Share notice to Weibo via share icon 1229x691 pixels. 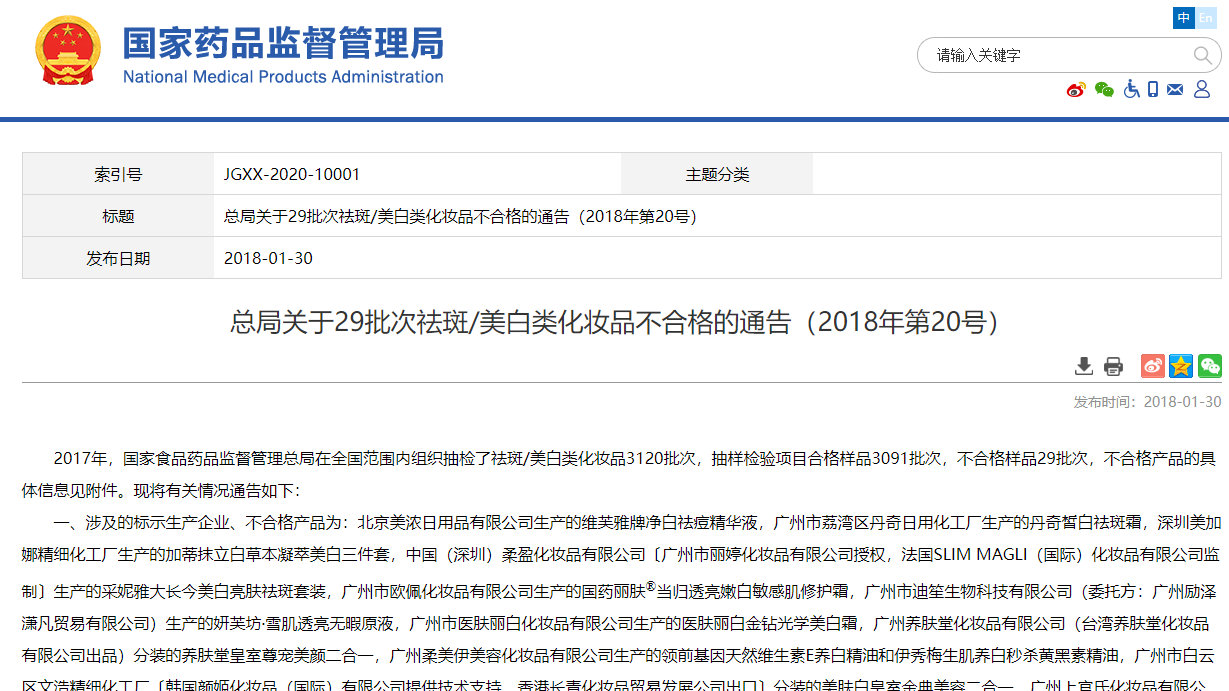pos(1153,366)
